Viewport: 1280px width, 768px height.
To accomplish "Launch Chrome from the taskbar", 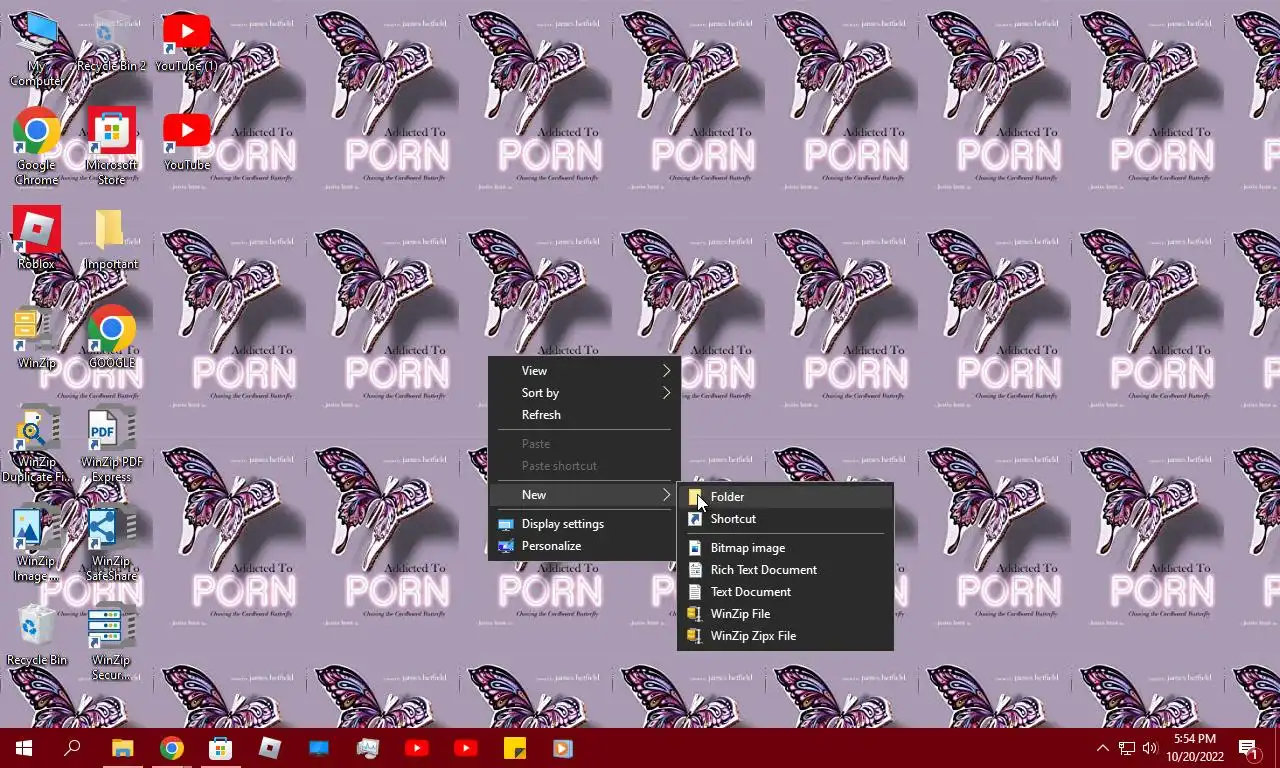I will coord(172,748).
